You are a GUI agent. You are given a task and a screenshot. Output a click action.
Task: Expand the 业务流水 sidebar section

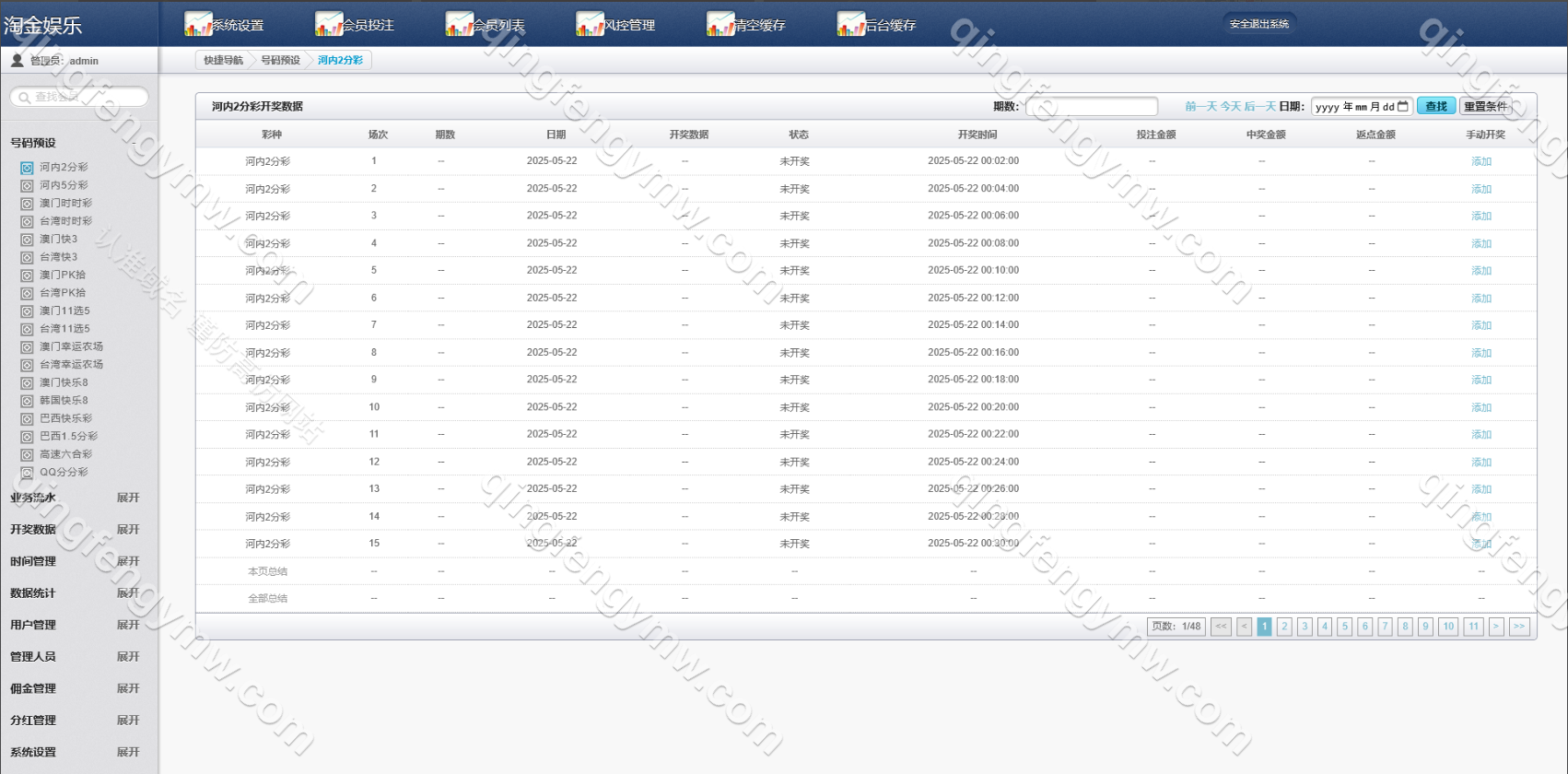[128, 498]
